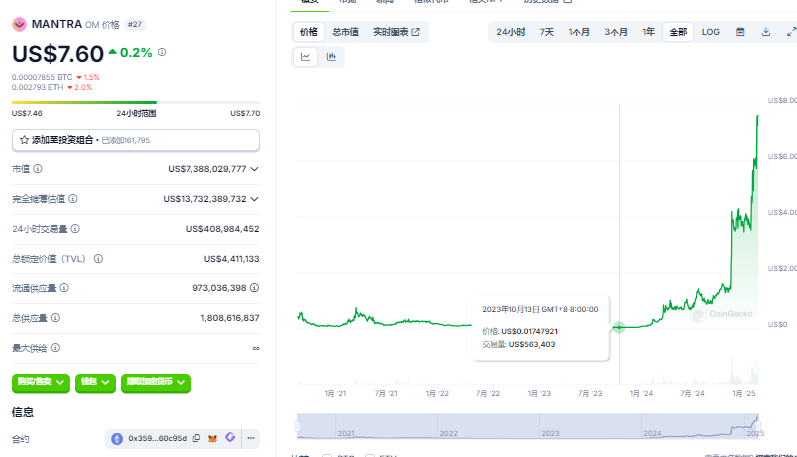Viewport: 797px width, 457px height.
Task: Toggle the LOG scale on the chart
Action: 710,32
